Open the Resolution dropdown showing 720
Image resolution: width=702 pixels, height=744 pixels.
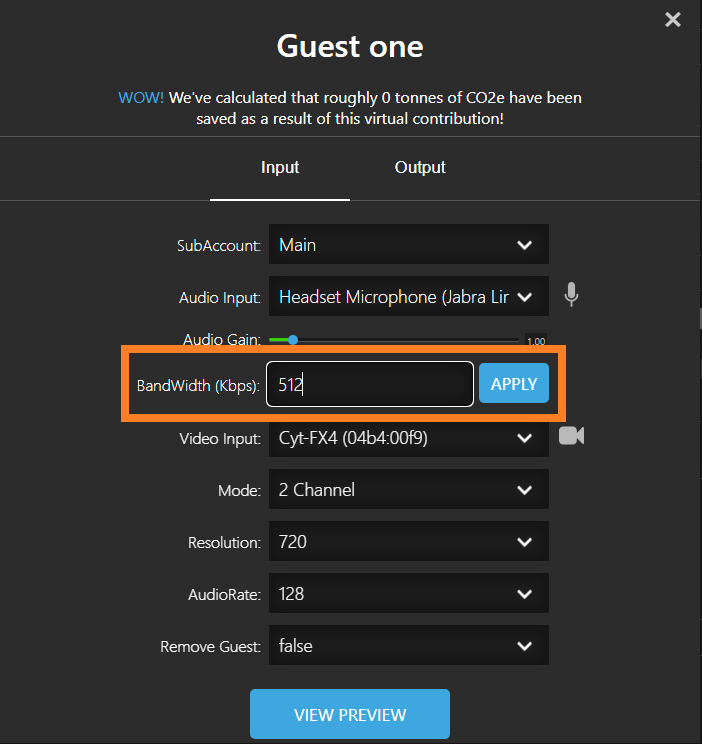pos(409,541)
